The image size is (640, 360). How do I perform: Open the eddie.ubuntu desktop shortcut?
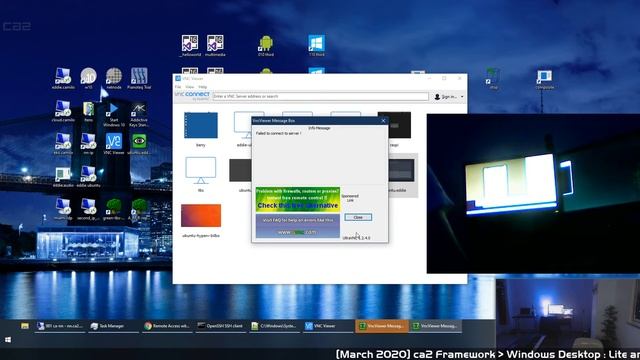point(89,177)
